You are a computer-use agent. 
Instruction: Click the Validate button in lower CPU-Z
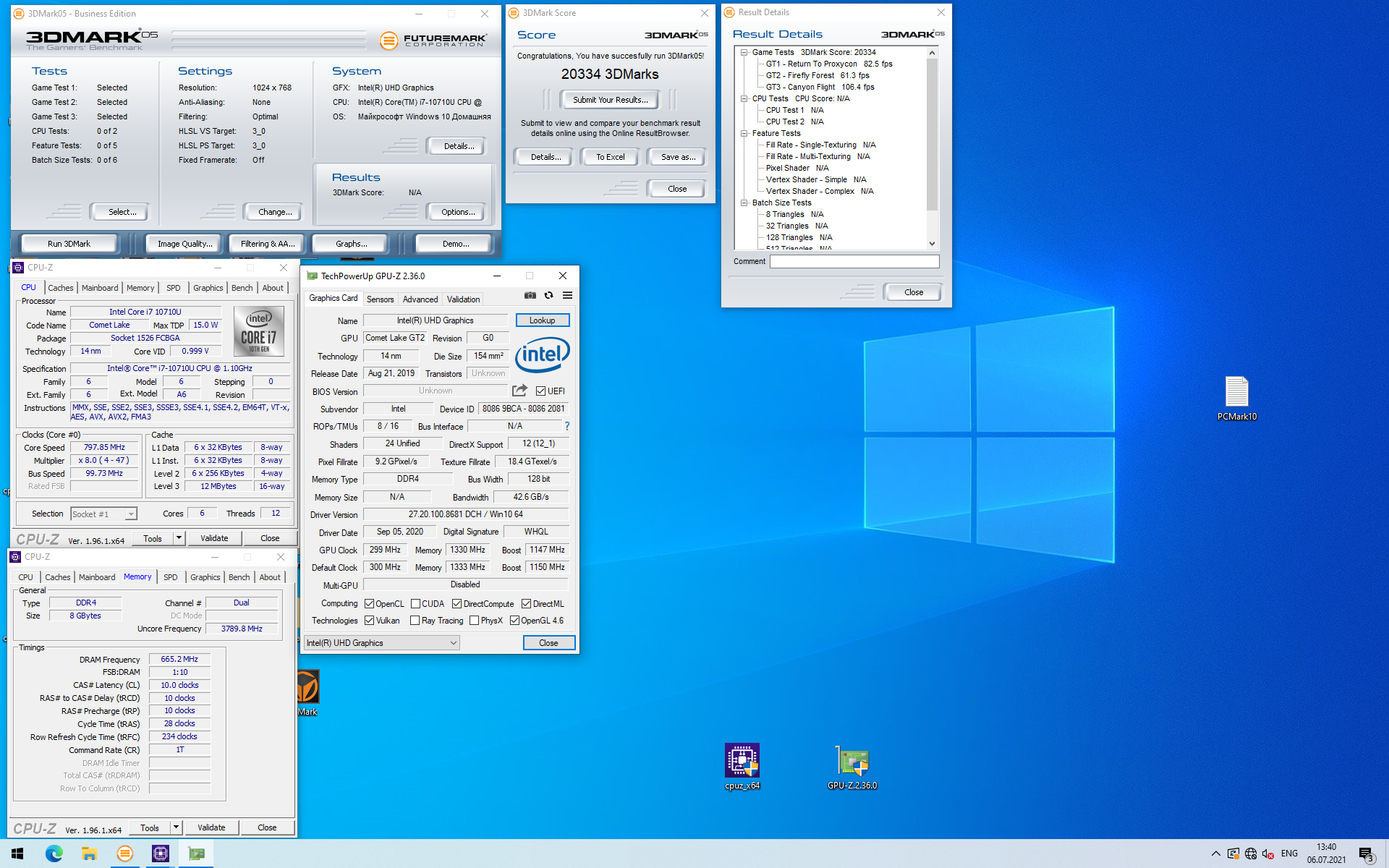tap(211, 827)
